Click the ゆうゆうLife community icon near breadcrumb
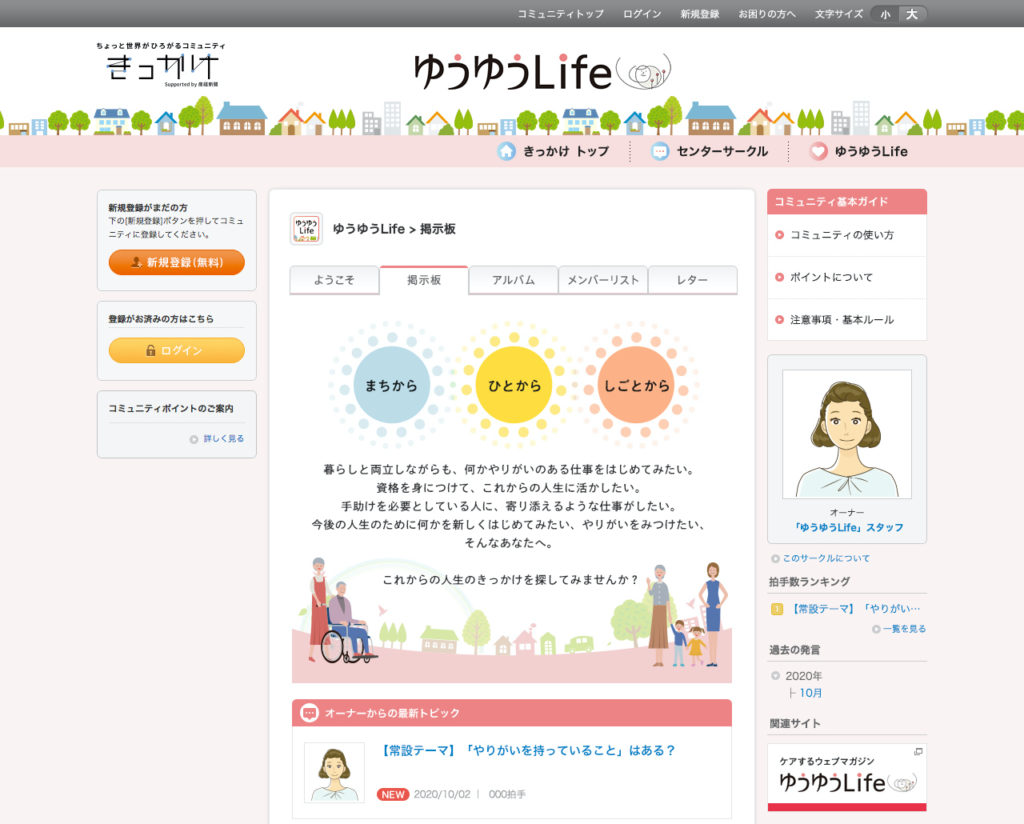1024x824 pixels. click(x=306, y=229)
